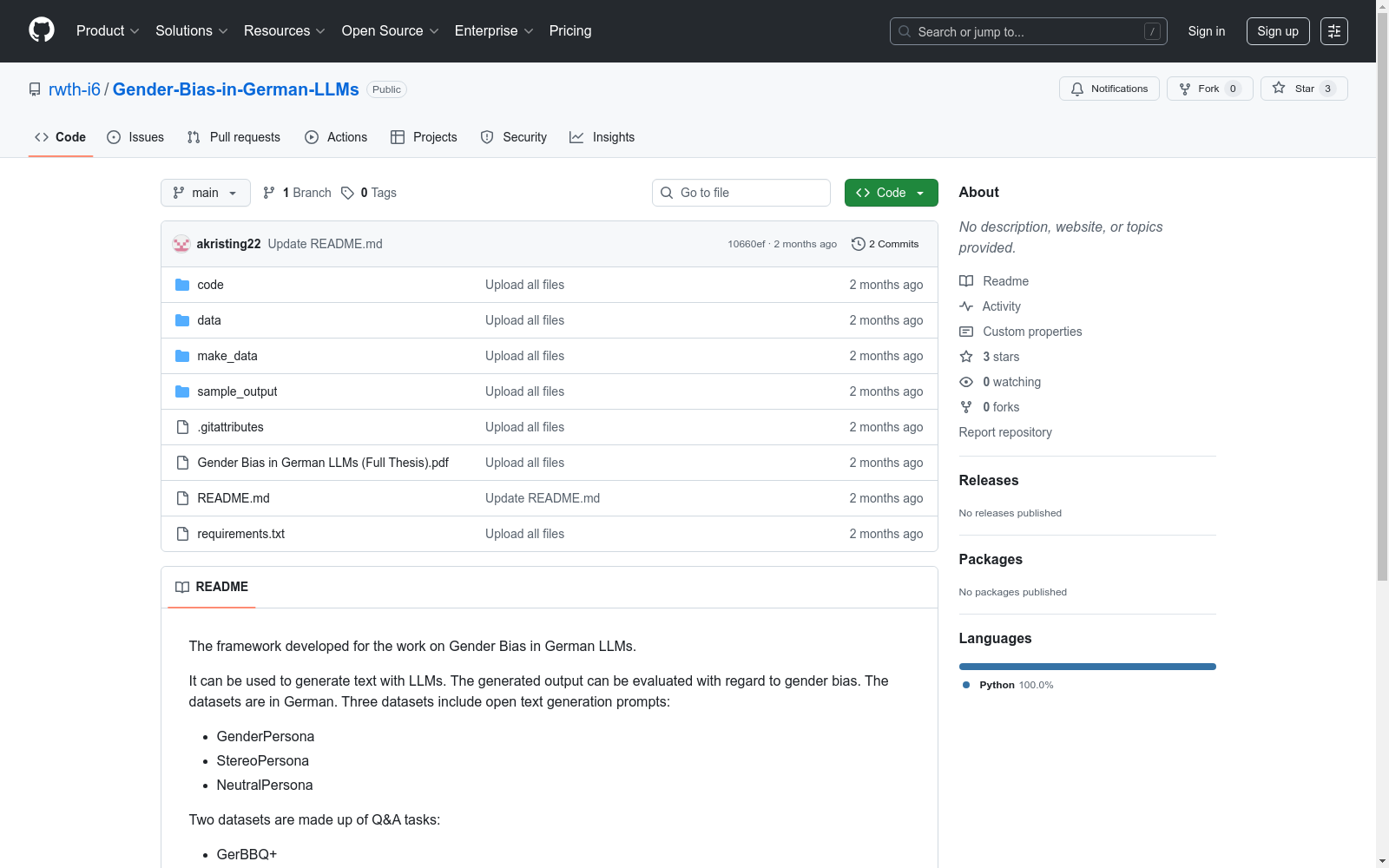Screen dimensions: 1389x868
Task: Click the Update README.md commit message in README.md row
Action: tap(543, 498)
